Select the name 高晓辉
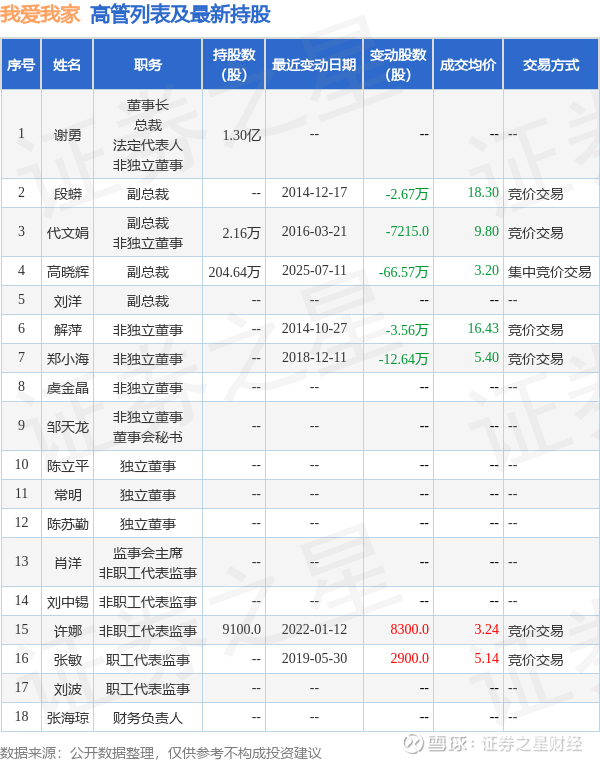The height and width of the screenshot is (762, 600). coord(68,271)
